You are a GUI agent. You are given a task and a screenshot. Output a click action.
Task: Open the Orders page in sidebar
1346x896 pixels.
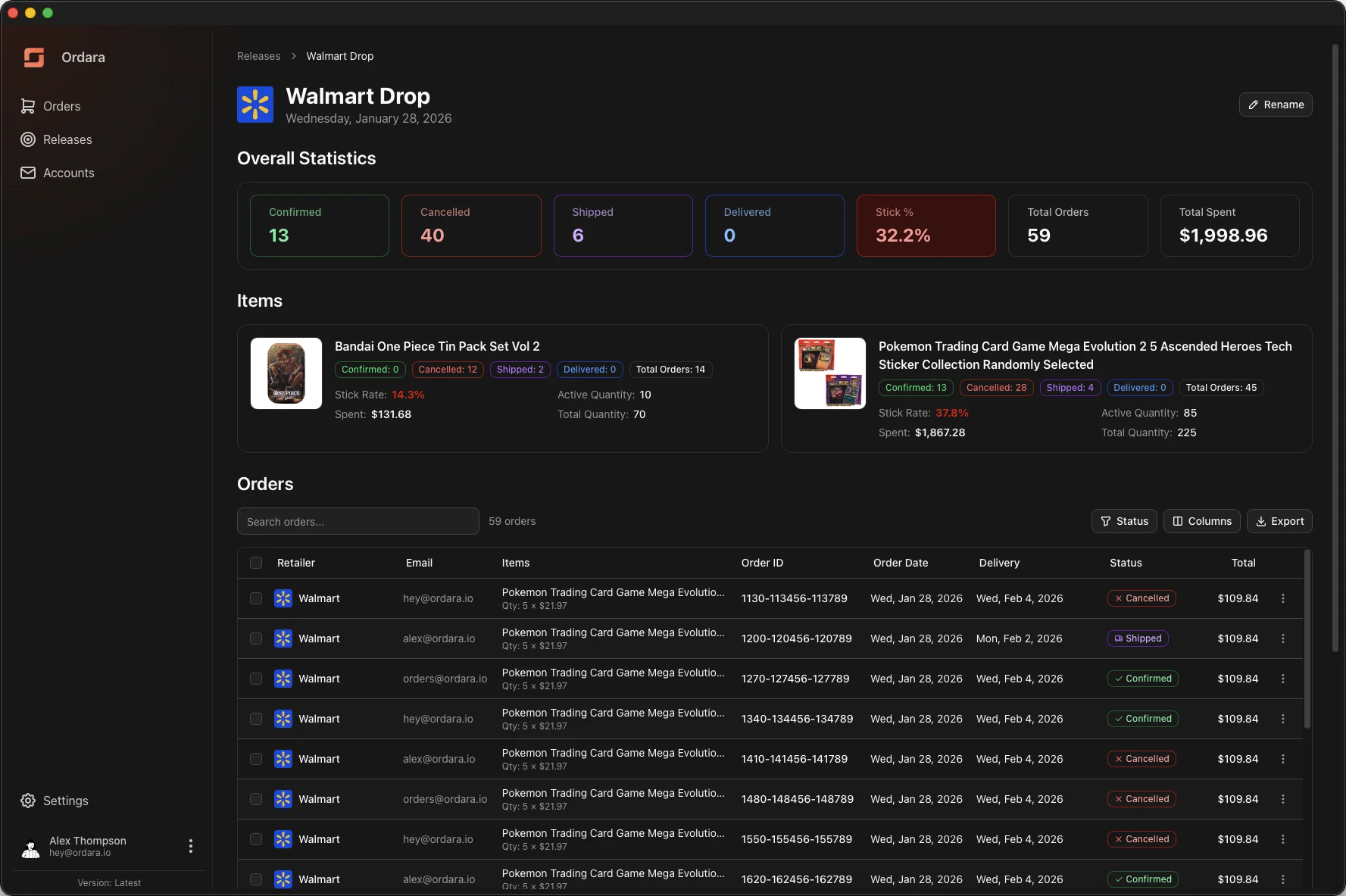pos(51,106)
